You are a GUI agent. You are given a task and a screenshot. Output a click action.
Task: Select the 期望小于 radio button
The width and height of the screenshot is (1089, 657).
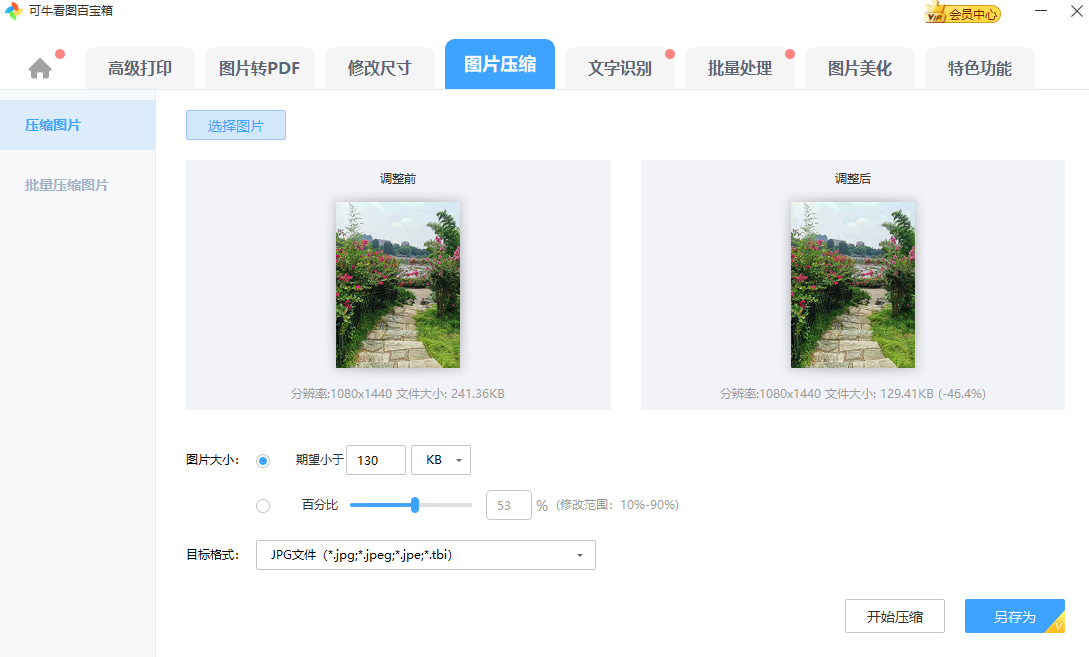coord(263,460)
